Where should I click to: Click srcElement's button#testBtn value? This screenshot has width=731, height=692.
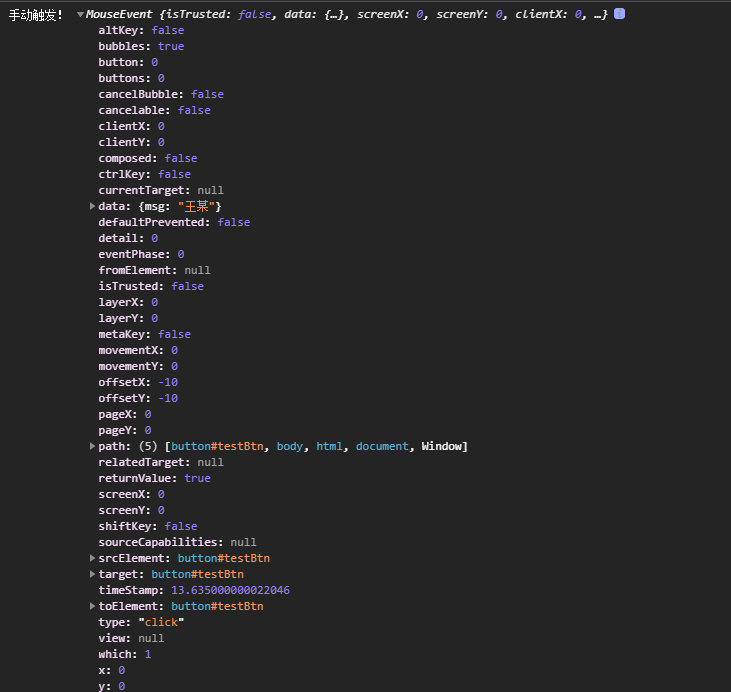click(224, 558)
